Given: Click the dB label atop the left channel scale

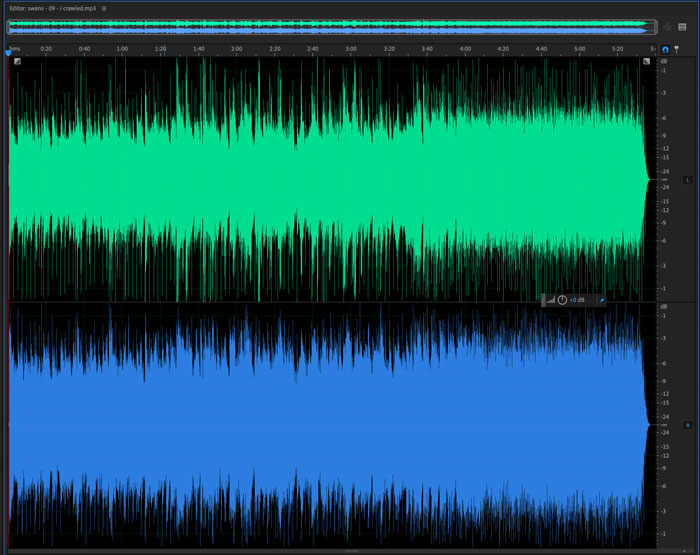Looking at the screenshot, I should (664, 61).
